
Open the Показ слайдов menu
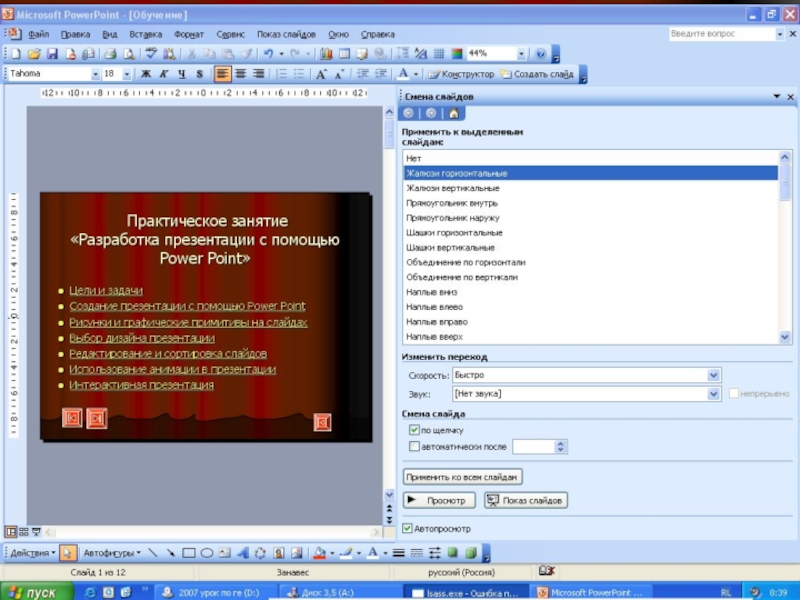[x=285, y=34]
